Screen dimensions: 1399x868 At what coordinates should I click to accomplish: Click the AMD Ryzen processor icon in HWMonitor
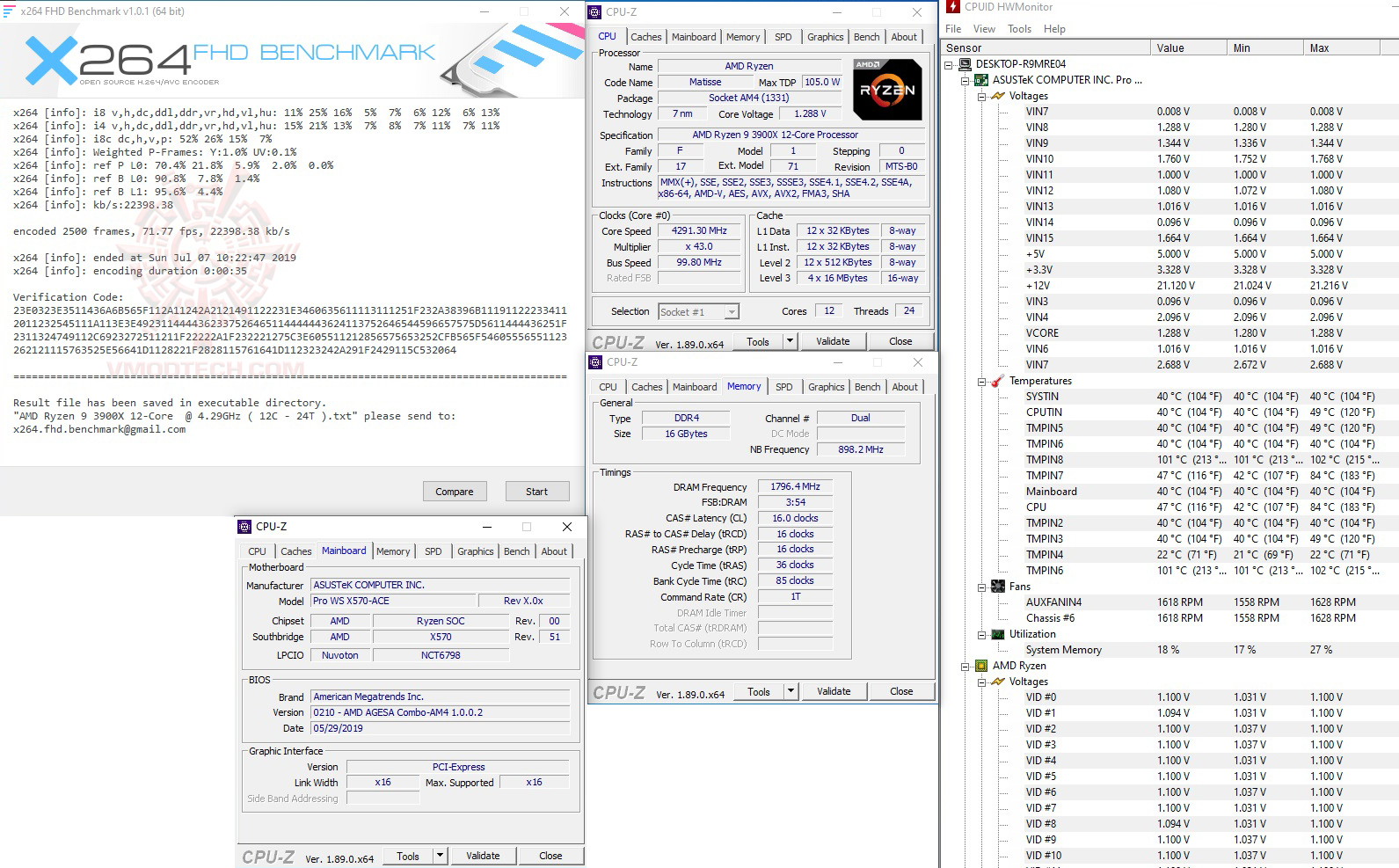point(981,666)
